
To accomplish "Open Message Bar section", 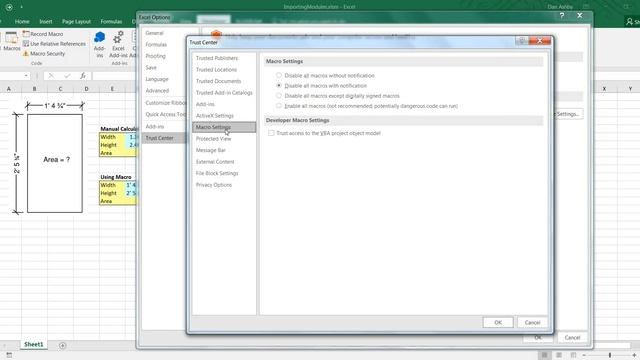I will point(211,150).
